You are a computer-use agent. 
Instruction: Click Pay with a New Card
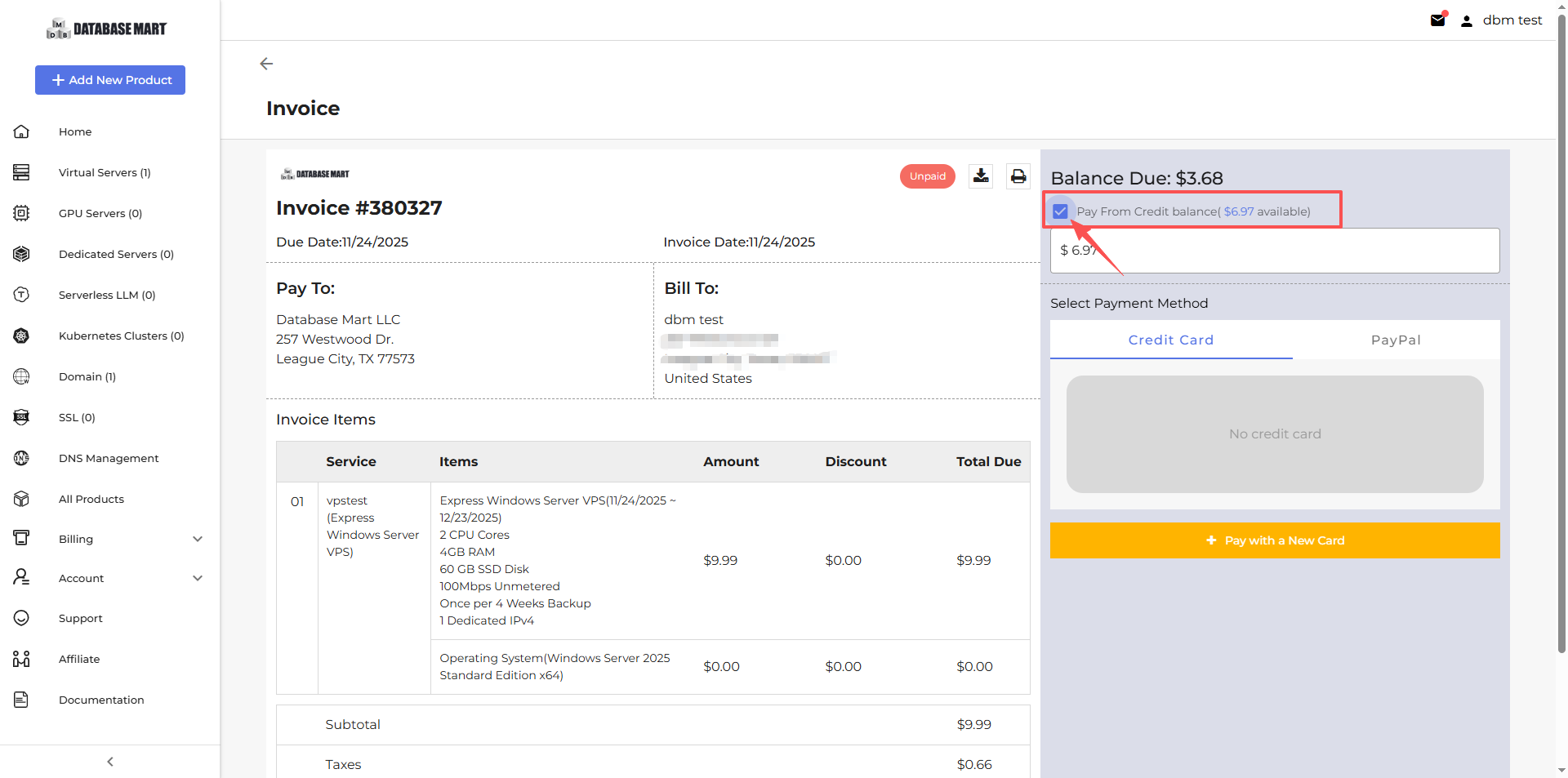(x=1275, y=540)
